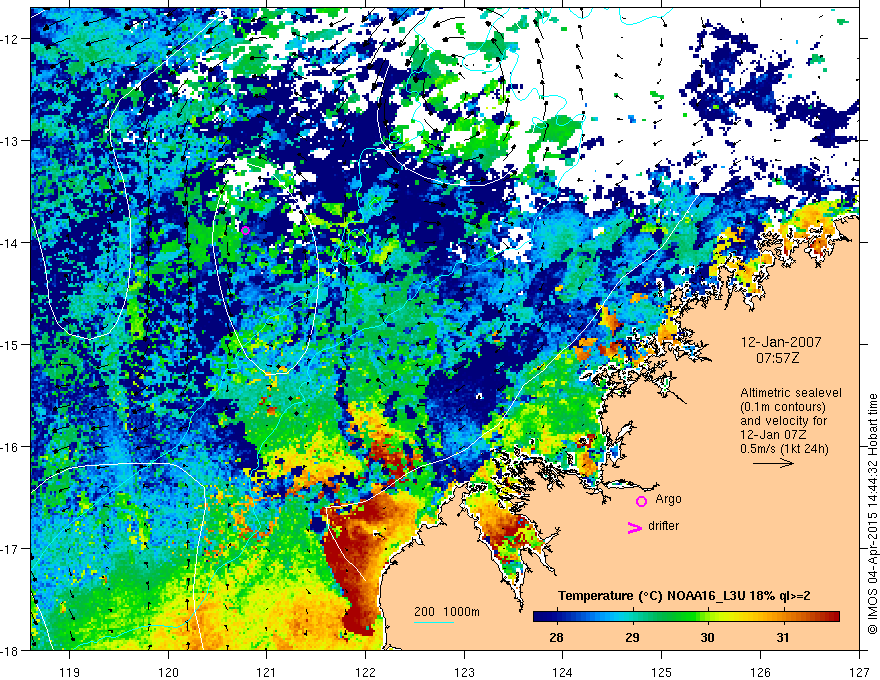Image resolution: width=880 pixels, height=680 pixels.
Task: Click the 'drifter' legend label
Action: (x=663, y=526)
